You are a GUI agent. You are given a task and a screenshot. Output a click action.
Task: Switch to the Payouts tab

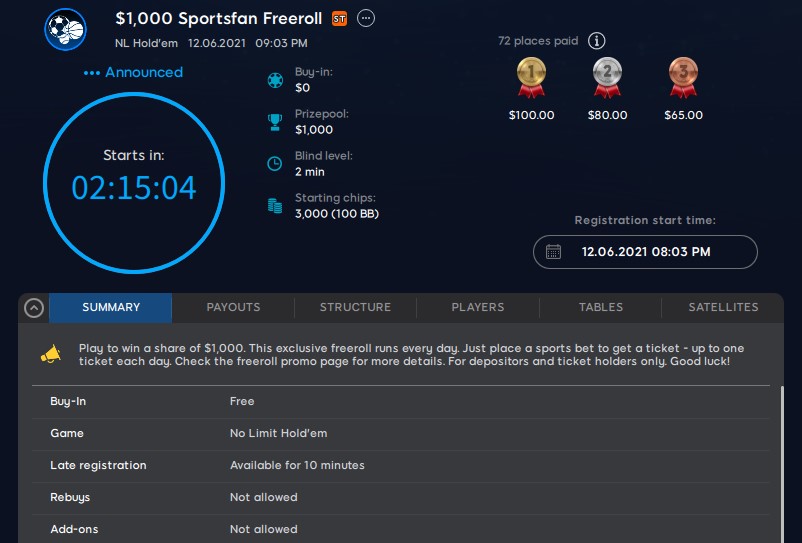[233, 307]
